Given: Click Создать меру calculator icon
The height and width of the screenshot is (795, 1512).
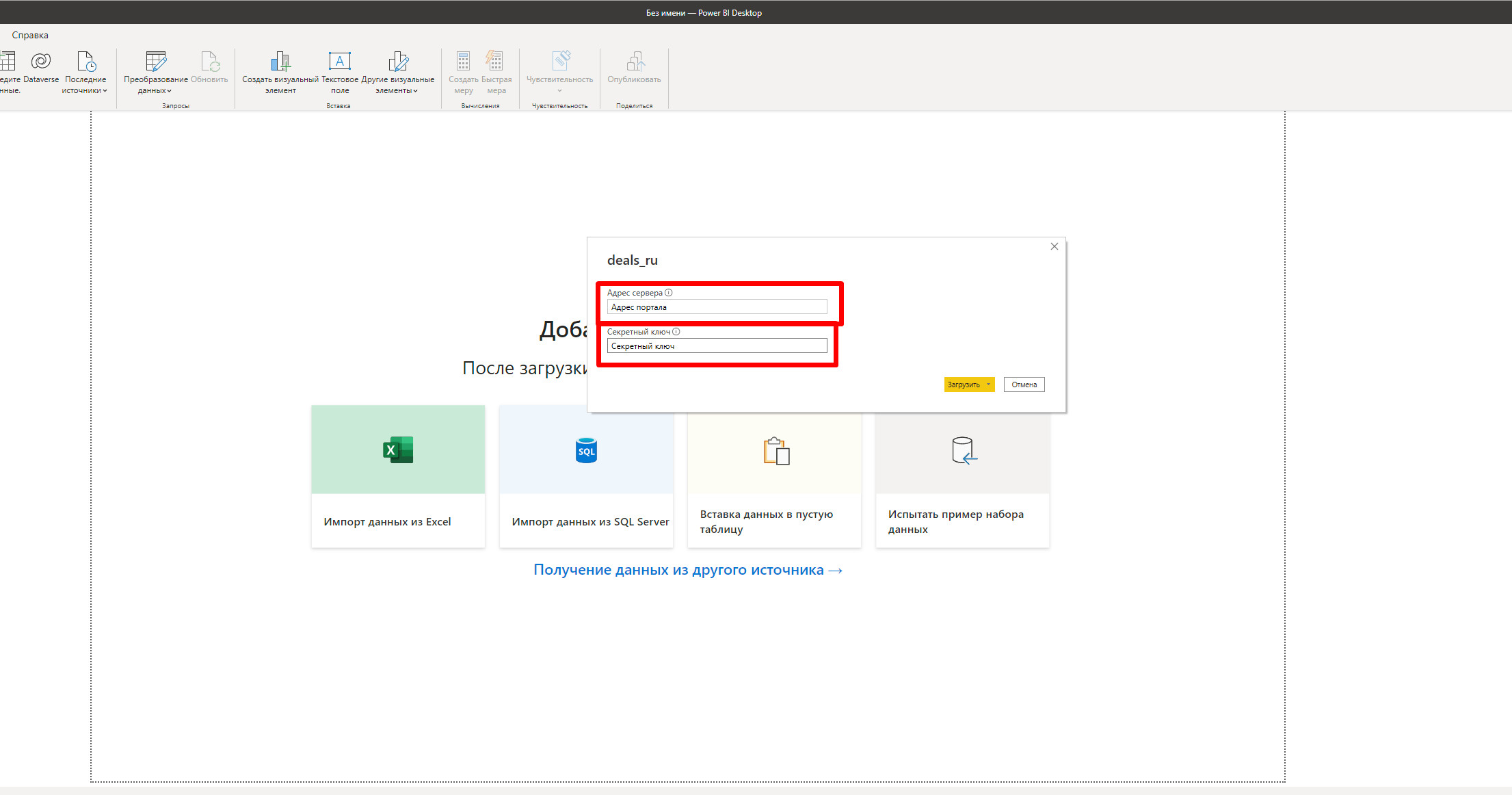Looking at the screenshot, I should [464, 62].
